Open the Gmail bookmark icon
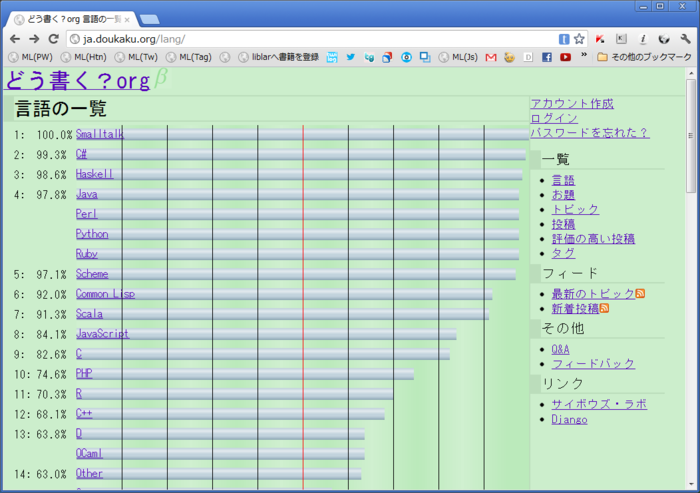Screen dimensions: 700x493 coord(491,57)
